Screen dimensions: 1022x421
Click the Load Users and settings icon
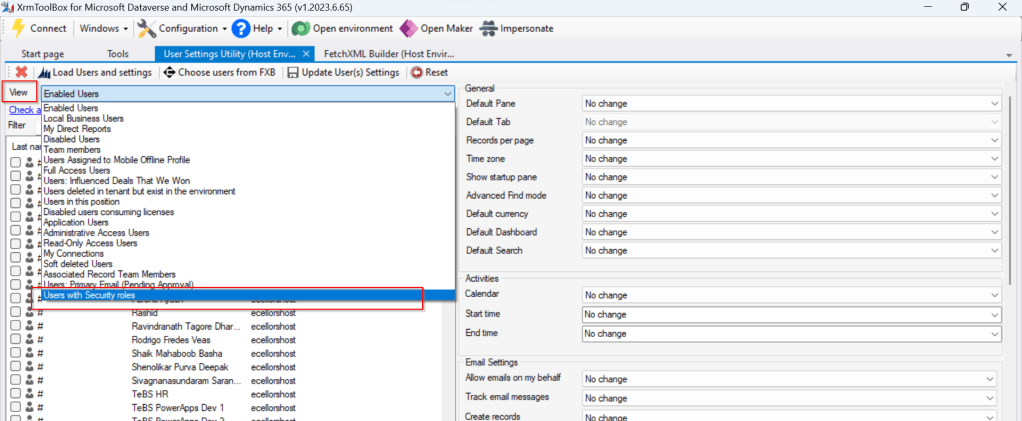tap(44, 72)
